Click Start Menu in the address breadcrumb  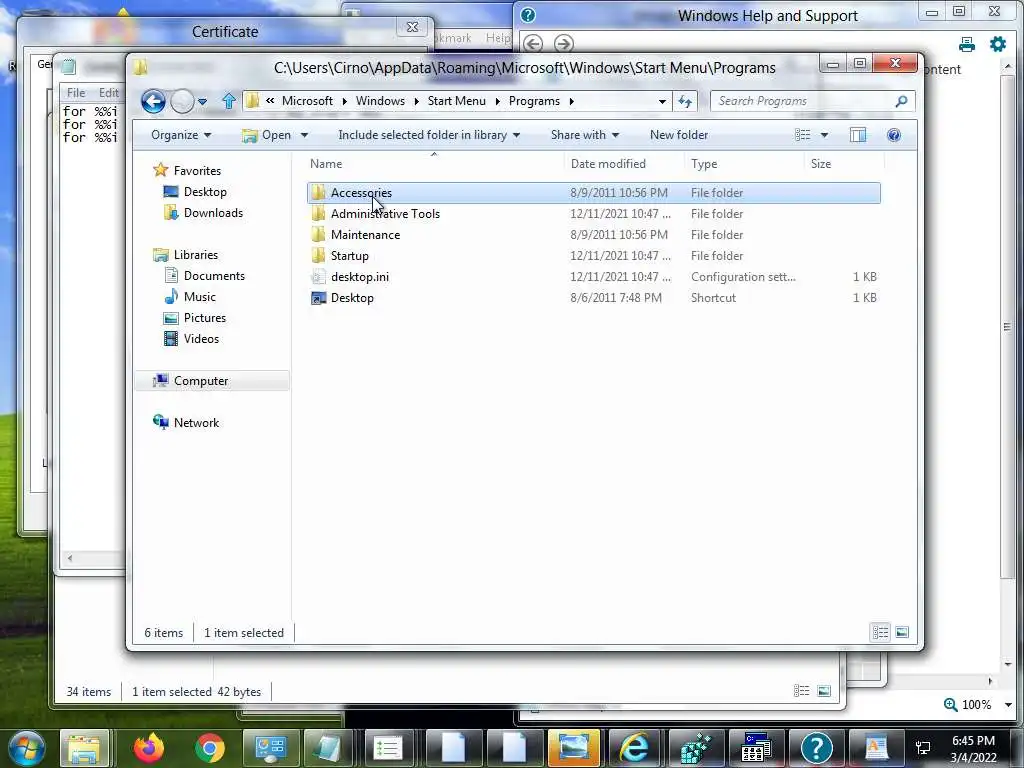tap(456, 101)
